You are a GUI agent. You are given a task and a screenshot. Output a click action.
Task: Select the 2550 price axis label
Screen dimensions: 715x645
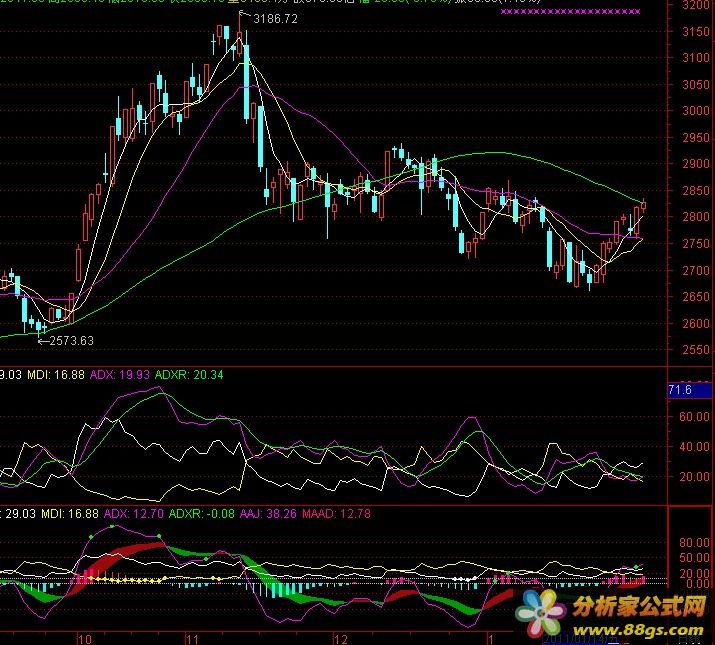tap(695, 350)
